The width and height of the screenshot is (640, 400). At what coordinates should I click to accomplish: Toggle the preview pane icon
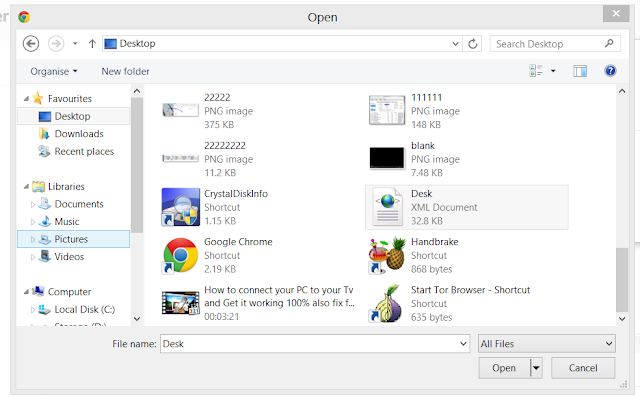(580, 71)
